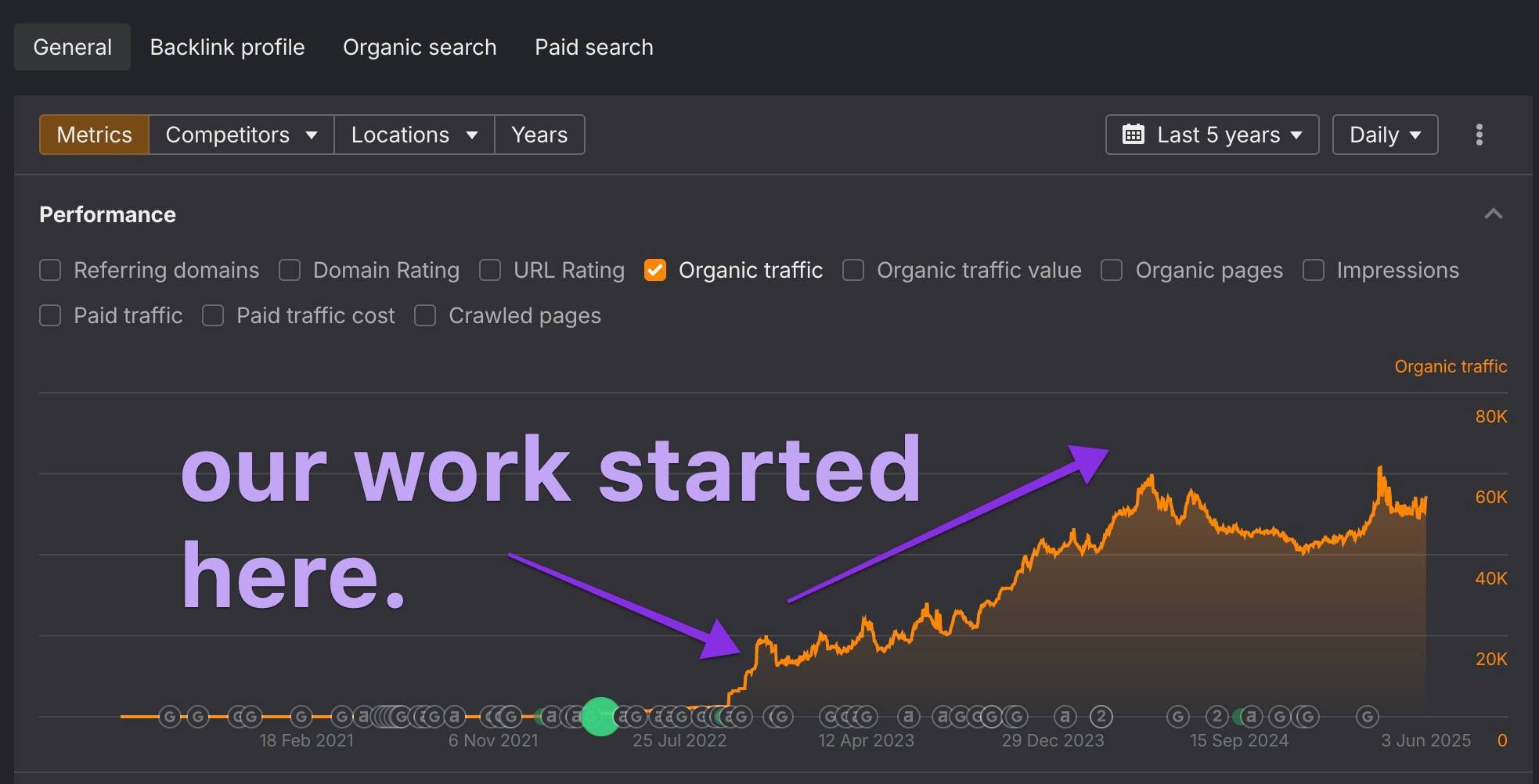The width and height of the screenshot is (1539, 784).
Task: Tick the Domain Rating checkbox
Action: pos(290,270)
